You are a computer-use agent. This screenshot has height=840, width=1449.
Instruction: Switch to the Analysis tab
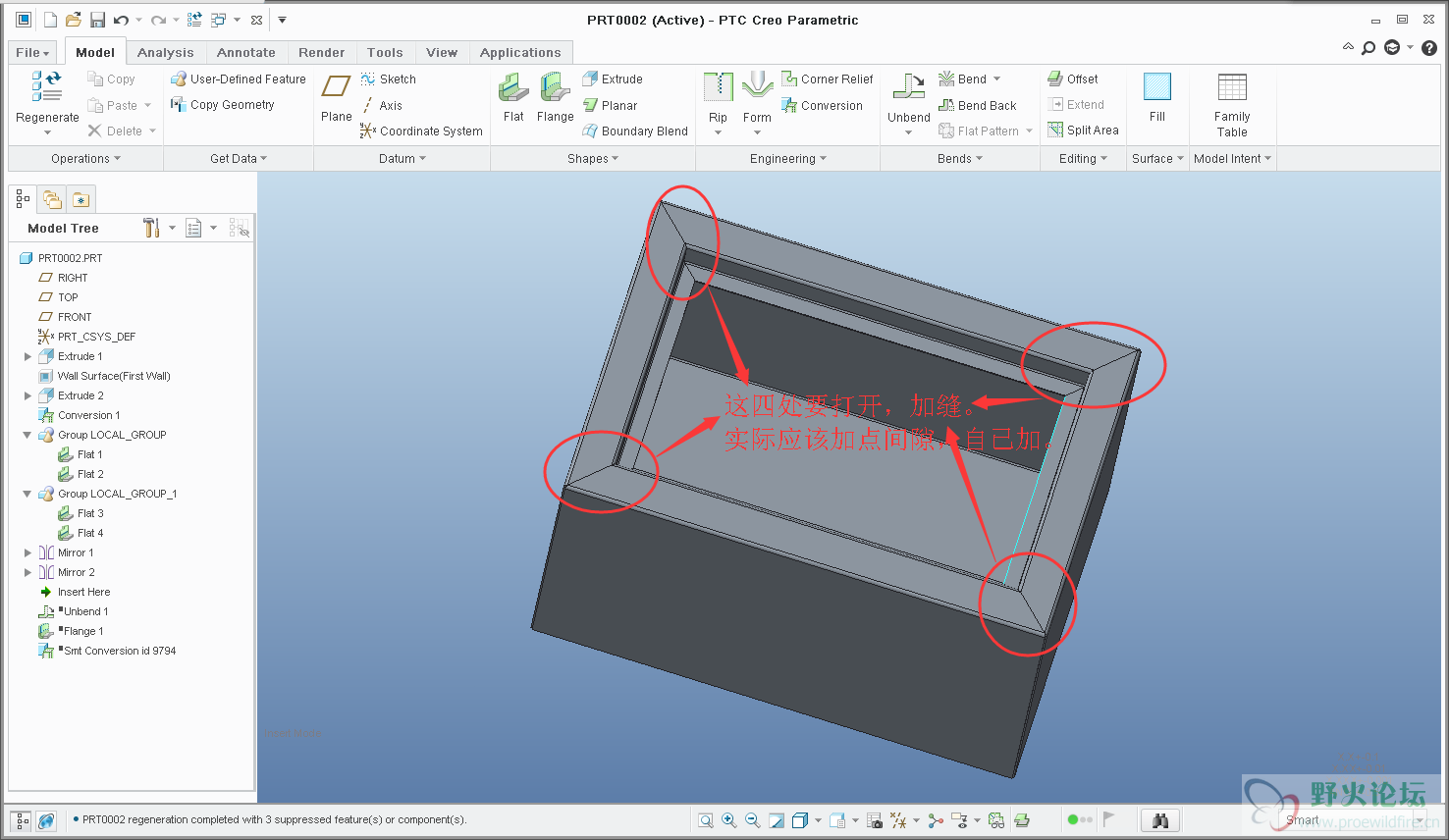[165, 53]
